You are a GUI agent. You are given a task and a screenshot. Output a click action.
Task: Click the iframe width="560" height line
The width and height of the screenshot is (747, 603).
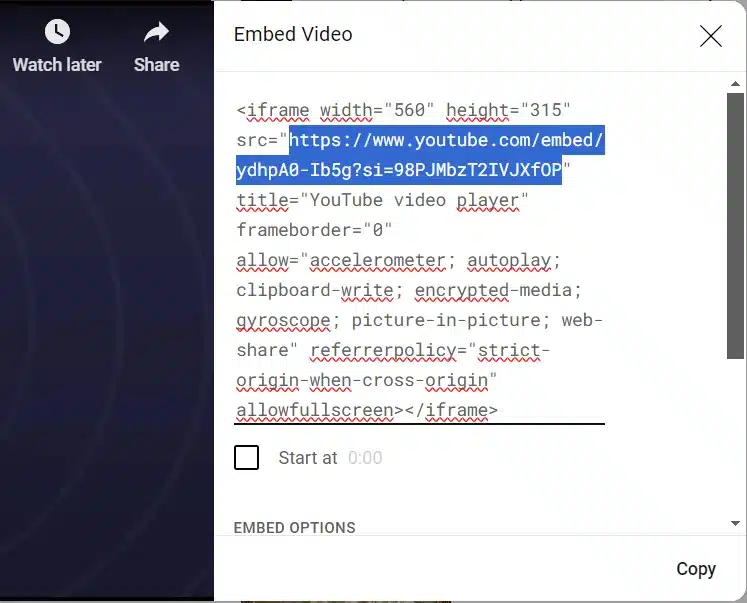click(x=403, y=110)
